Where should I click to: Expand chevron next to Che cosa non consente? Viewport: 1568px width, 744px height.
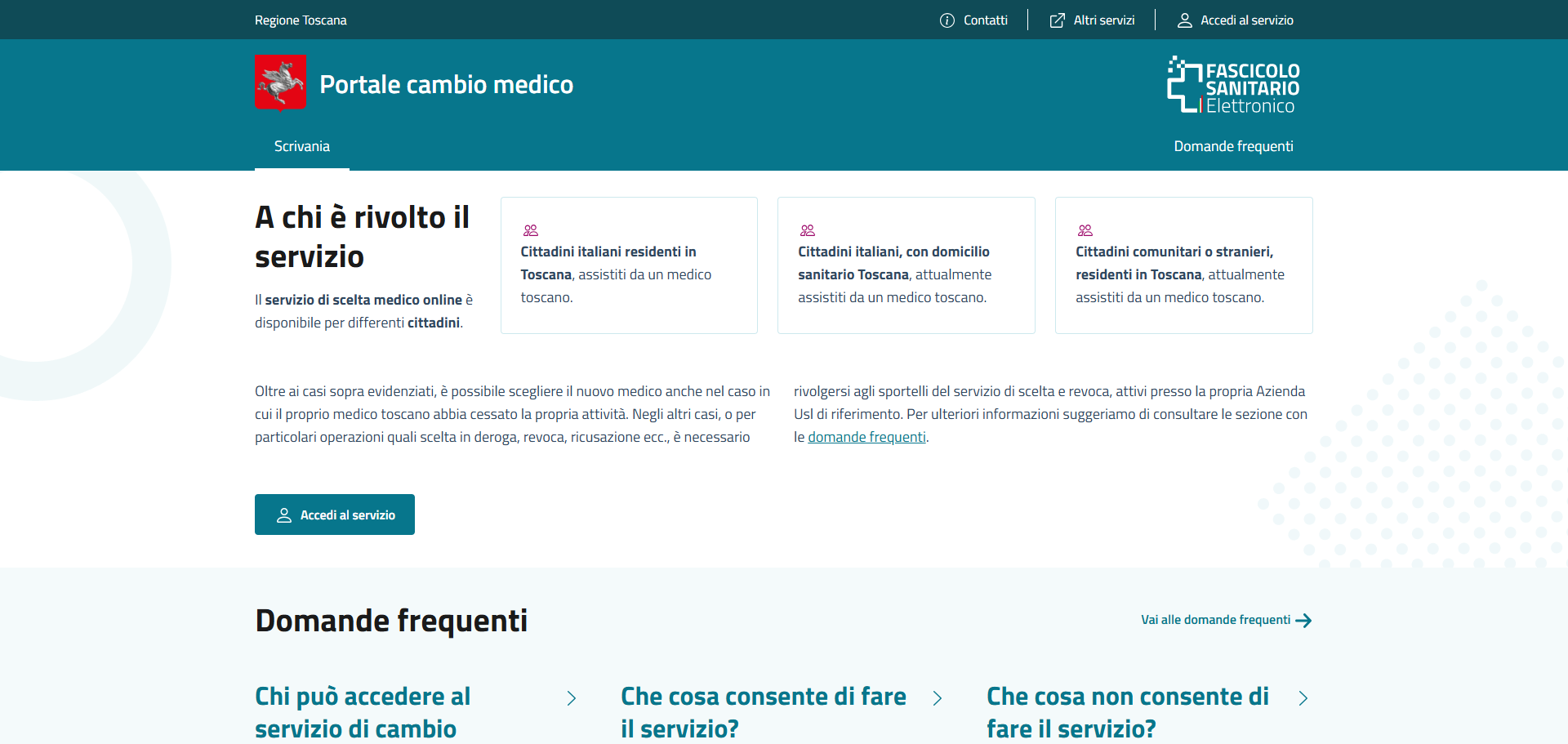coord(1303,698)
